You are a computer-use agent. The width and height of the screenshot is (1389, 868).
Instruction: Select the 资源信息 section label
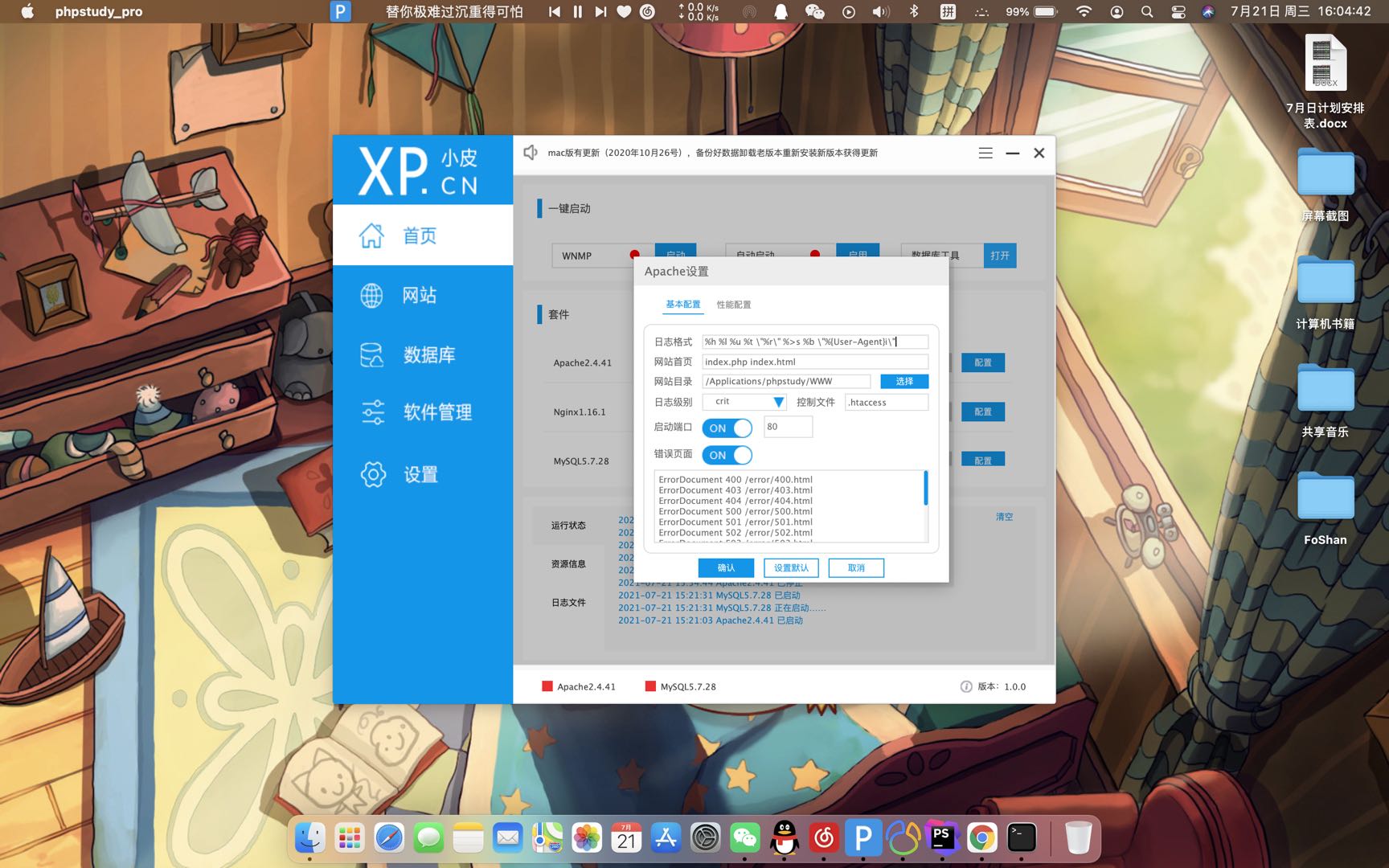pyautogui.click(x=568, y=564)
